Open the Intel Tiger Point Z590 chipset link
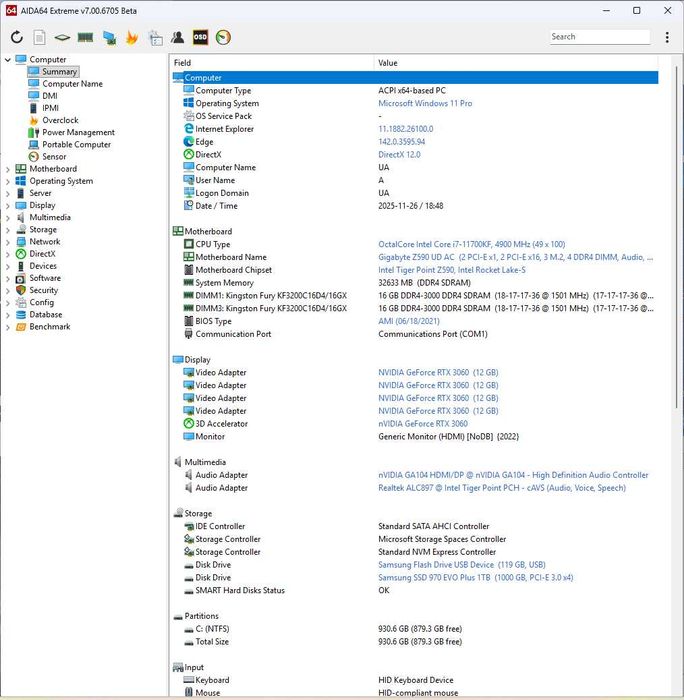 pos(452,270)
